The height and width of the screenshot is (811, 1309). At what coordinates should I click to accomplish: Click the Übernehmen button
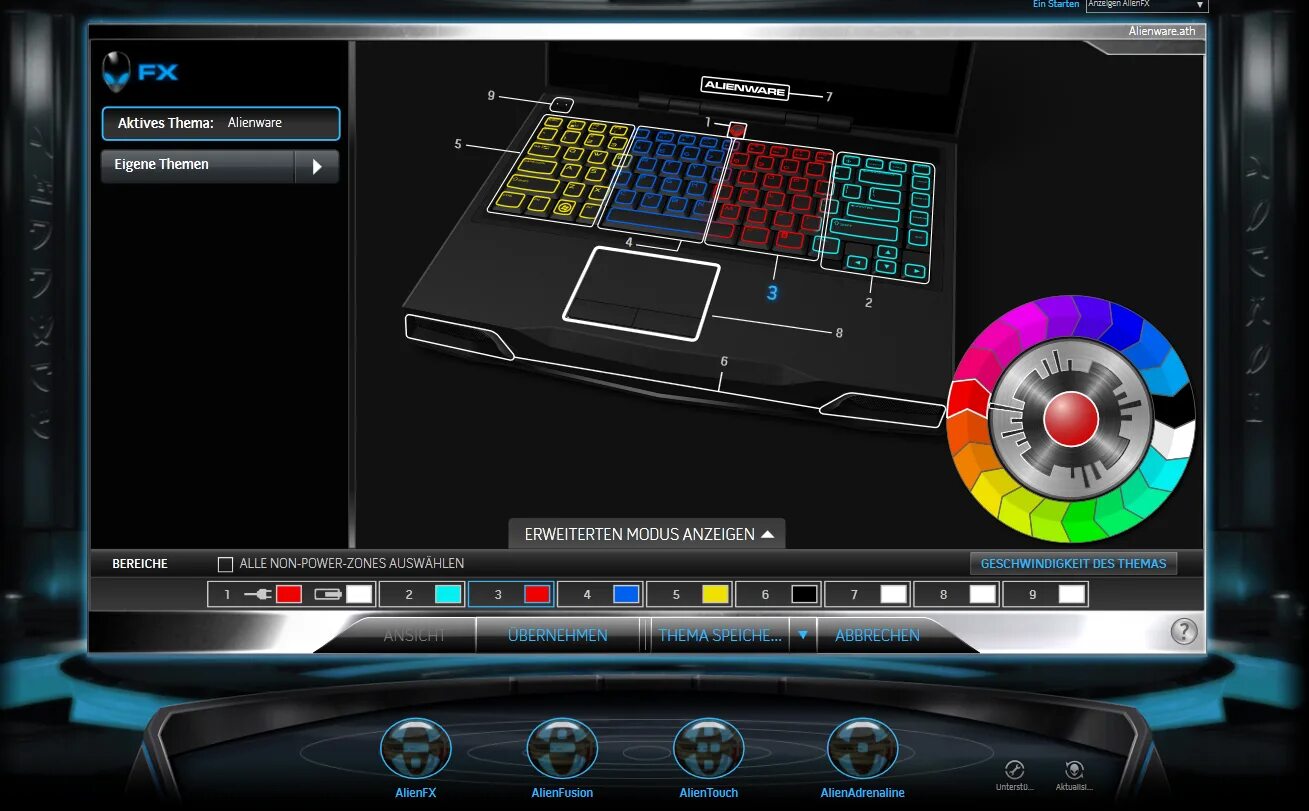tap(557, 635)
